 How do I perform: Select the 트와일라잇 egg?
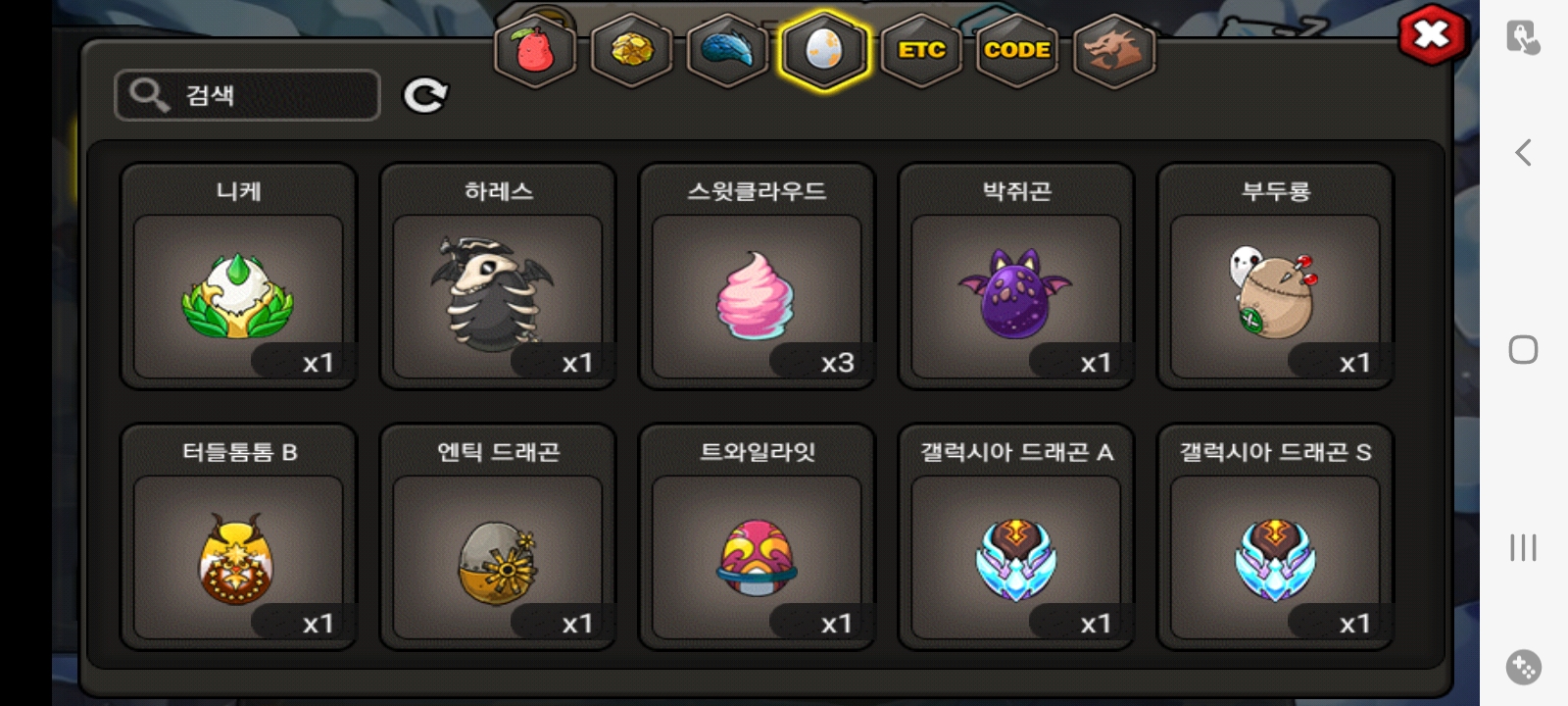coord(757,537)
